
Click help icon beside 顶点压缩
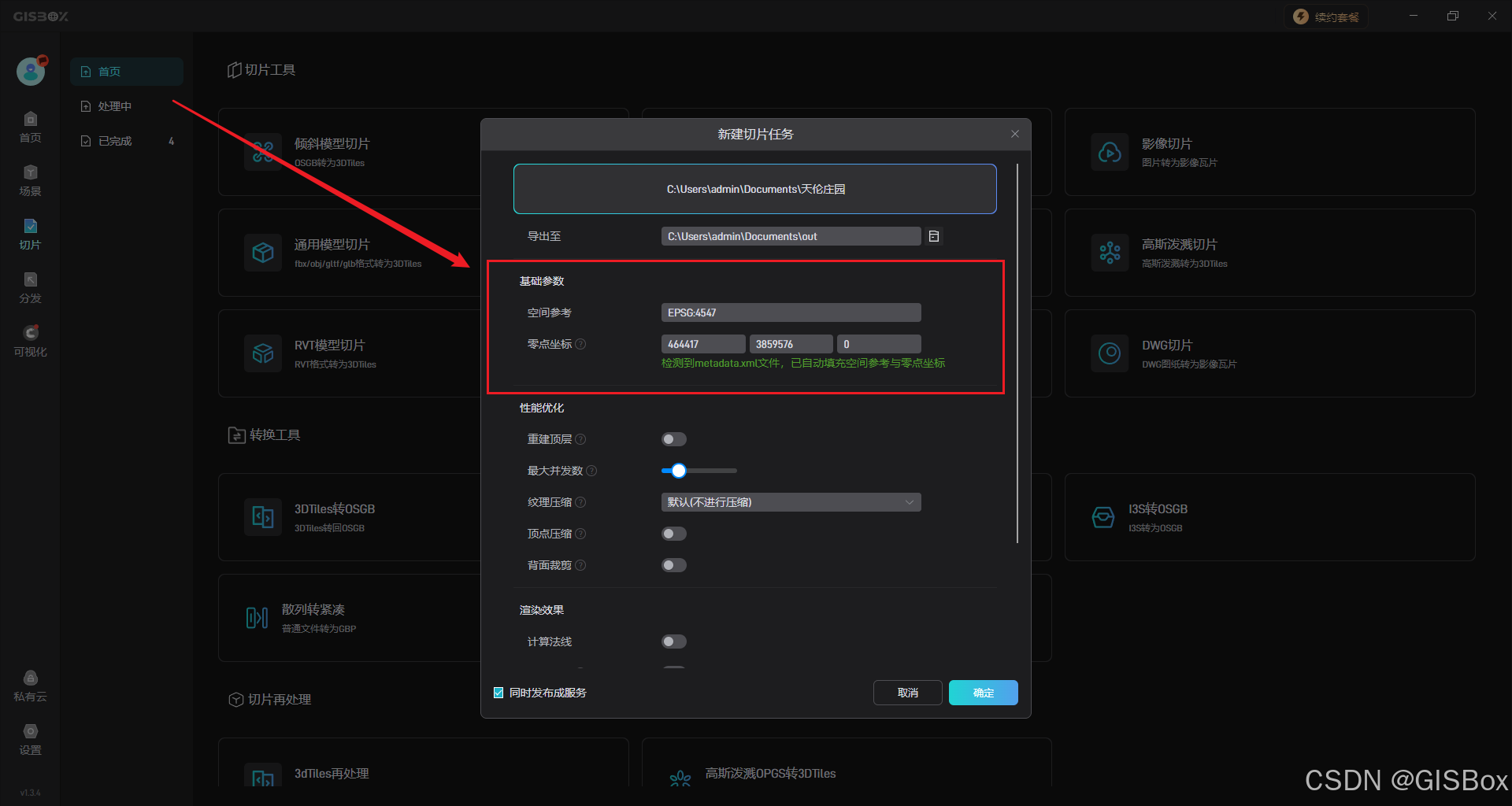[580, 534]
